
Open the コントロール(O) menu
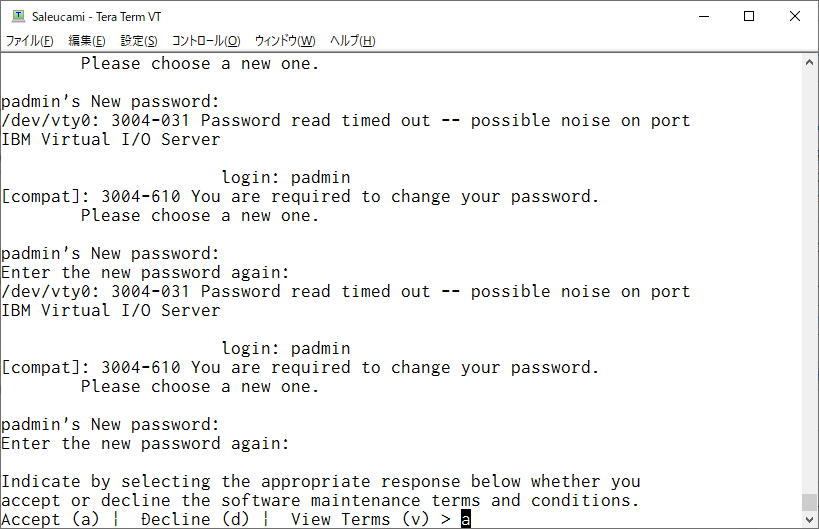(x=206, y=41)
